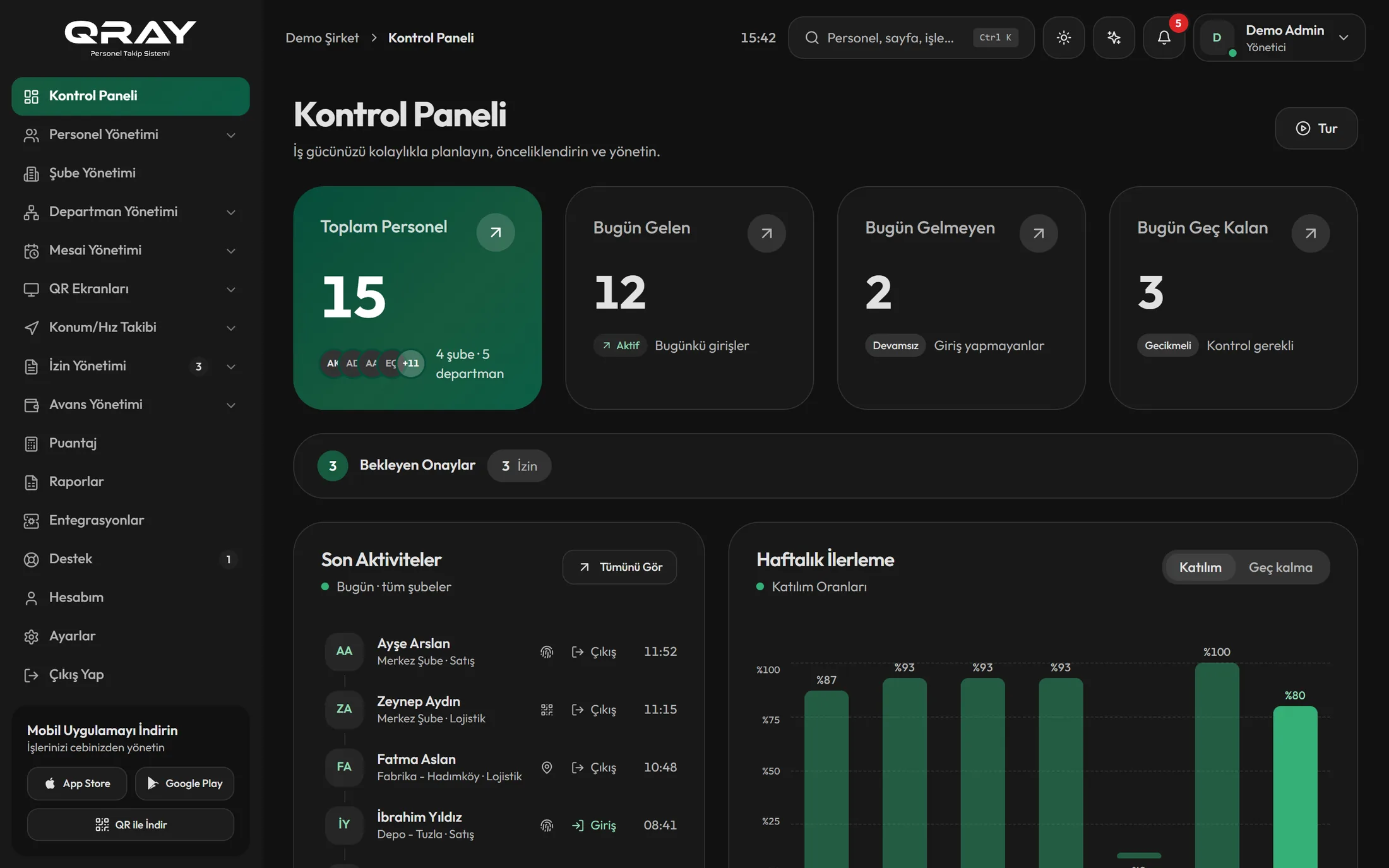Toggle light theme with sun icon

[x=1064, y=38]
